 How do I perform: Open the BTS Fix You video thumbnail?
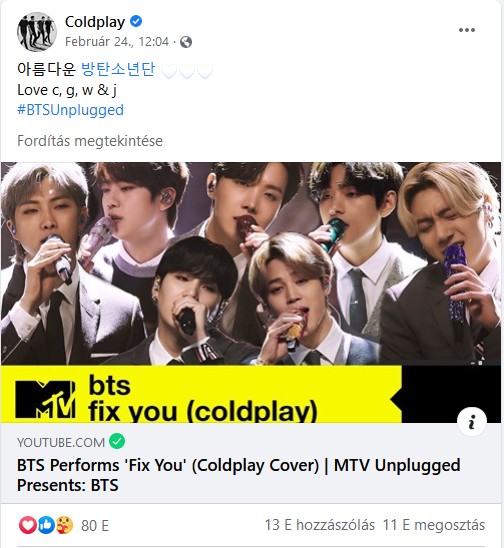[251, 292]
